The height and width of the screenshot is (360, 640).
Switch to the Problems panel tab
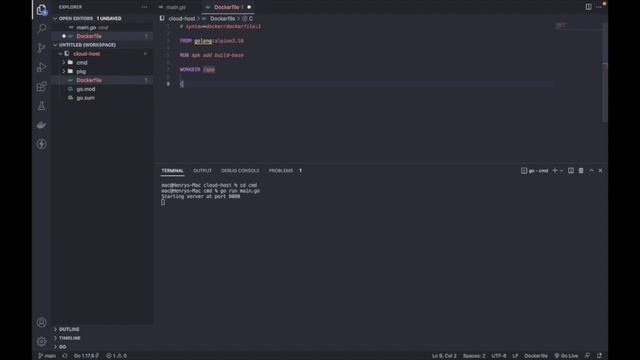[281, 171]
